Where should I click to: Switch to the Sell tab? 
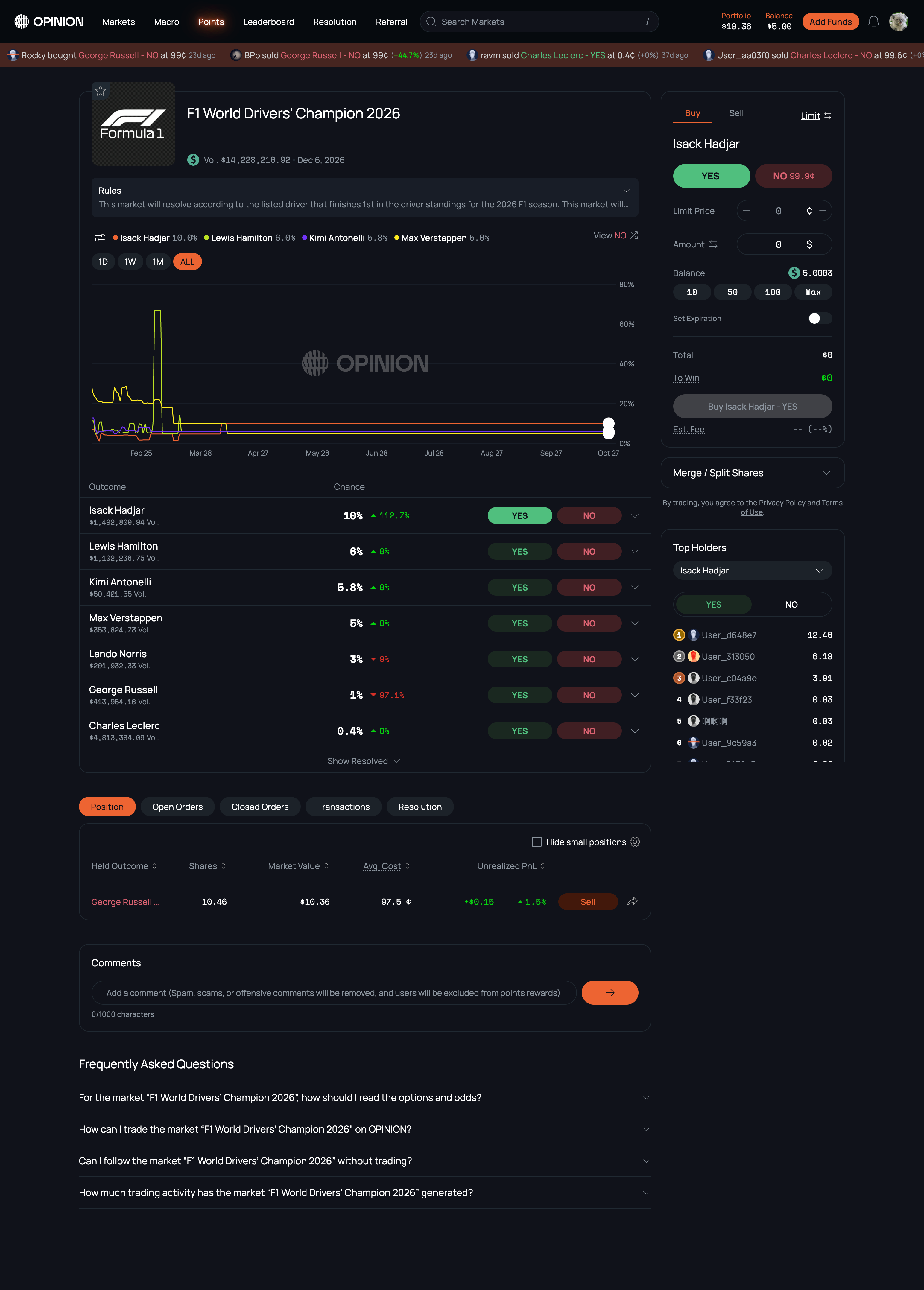click(736, 113)
